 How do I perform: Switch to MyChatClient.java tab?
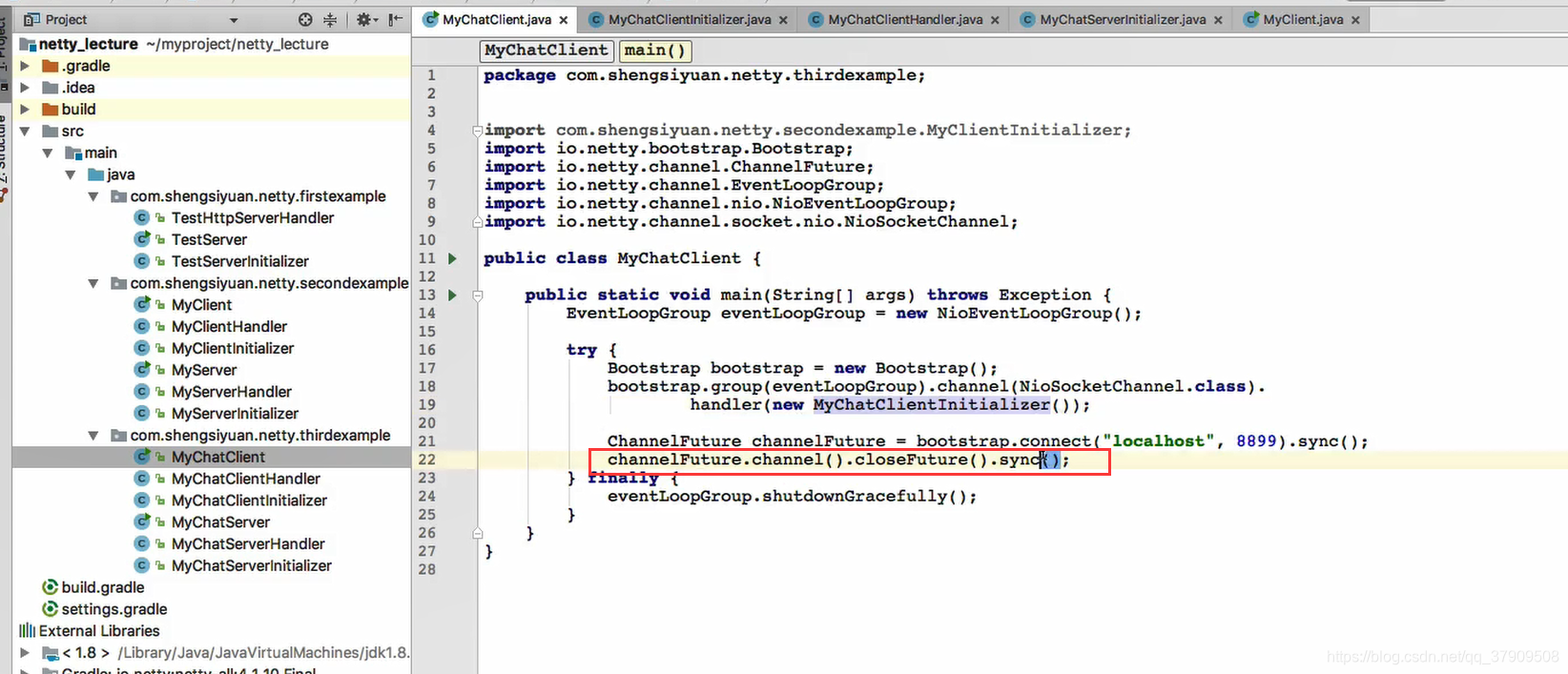coord(496,19)
